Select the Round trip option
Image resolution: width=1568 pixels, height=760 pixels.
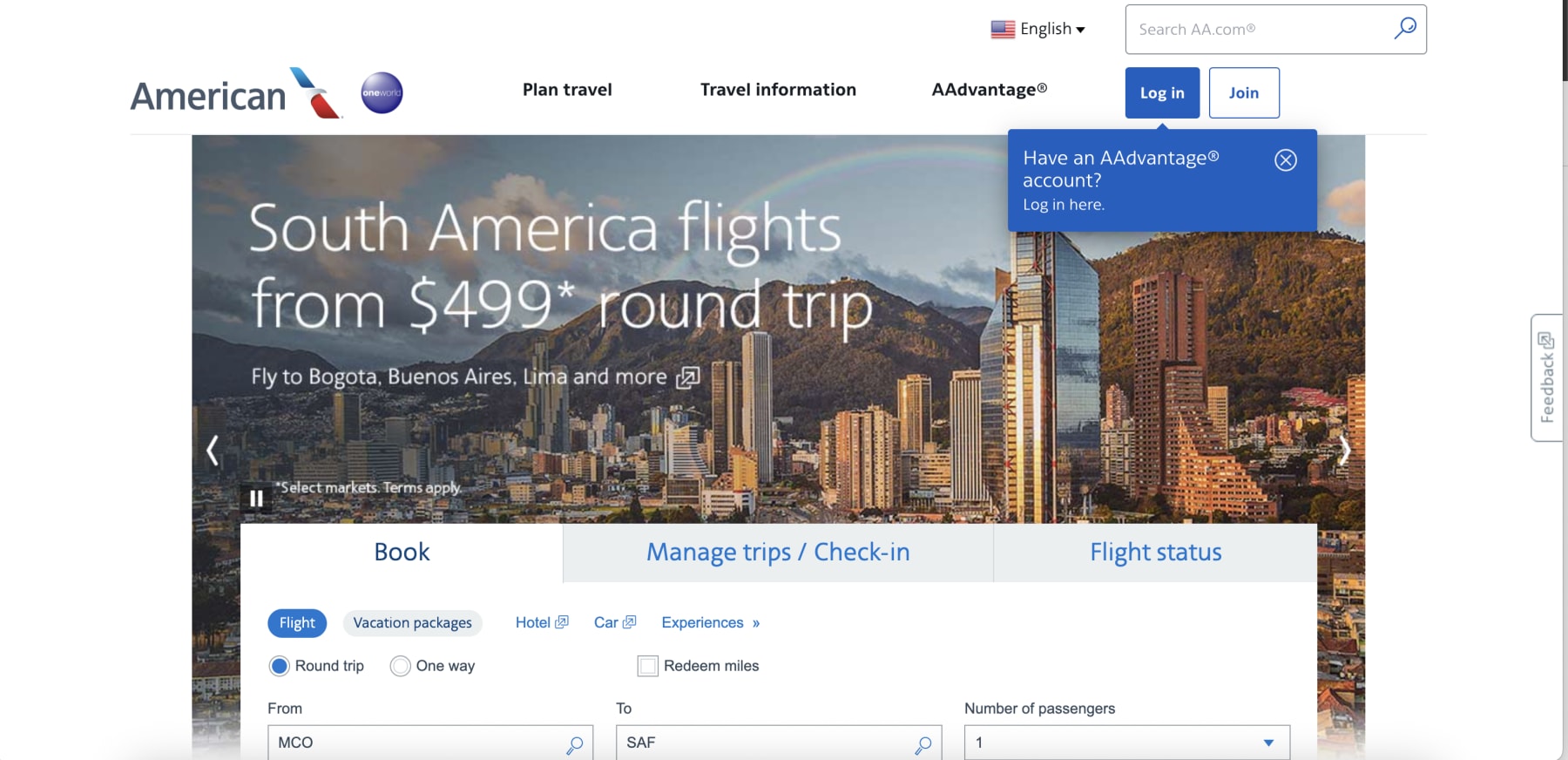[x=280, y=666]
